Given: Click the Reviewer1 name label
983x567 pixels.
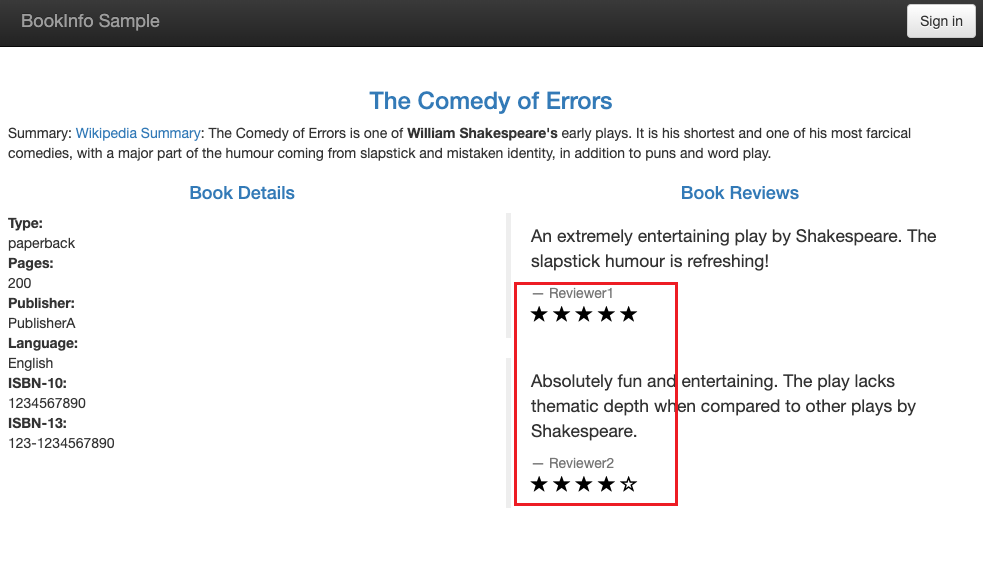Looking at the screenshot, I should [x=581, y=294].
